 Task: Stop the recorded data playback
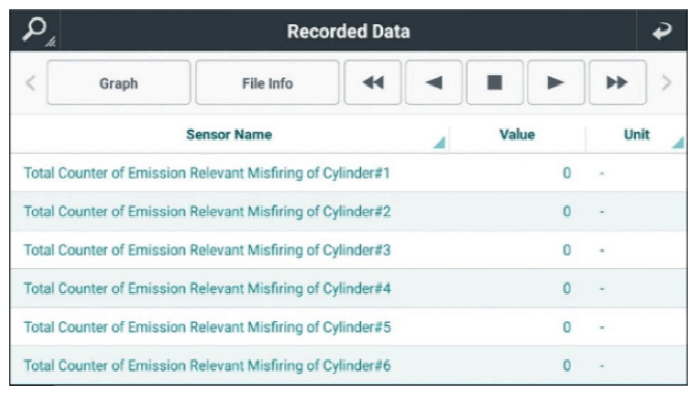pyautogui.click(x=495, y=83)
